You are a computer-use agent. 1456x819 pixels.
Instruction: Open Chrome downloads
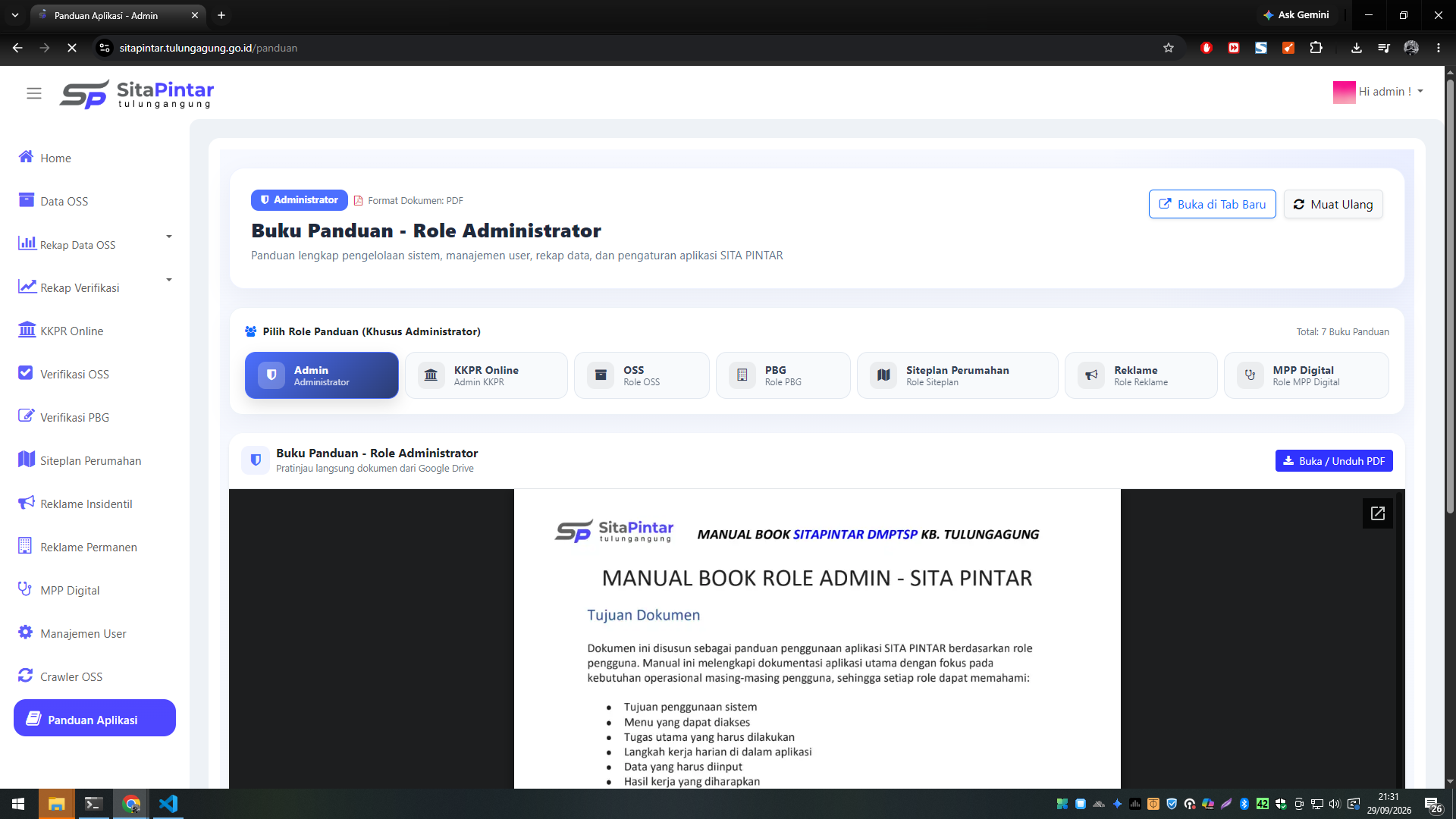(1357, 48)
